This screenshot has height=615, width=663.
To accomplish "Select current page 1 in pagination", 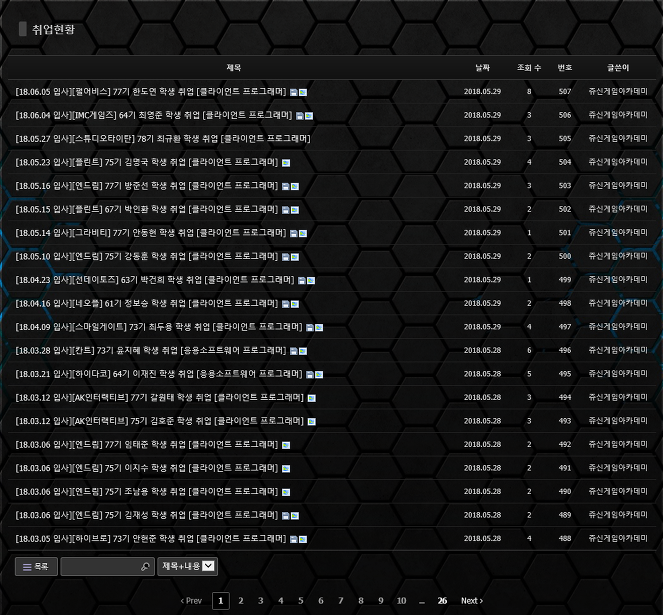I will click(221, 601).
